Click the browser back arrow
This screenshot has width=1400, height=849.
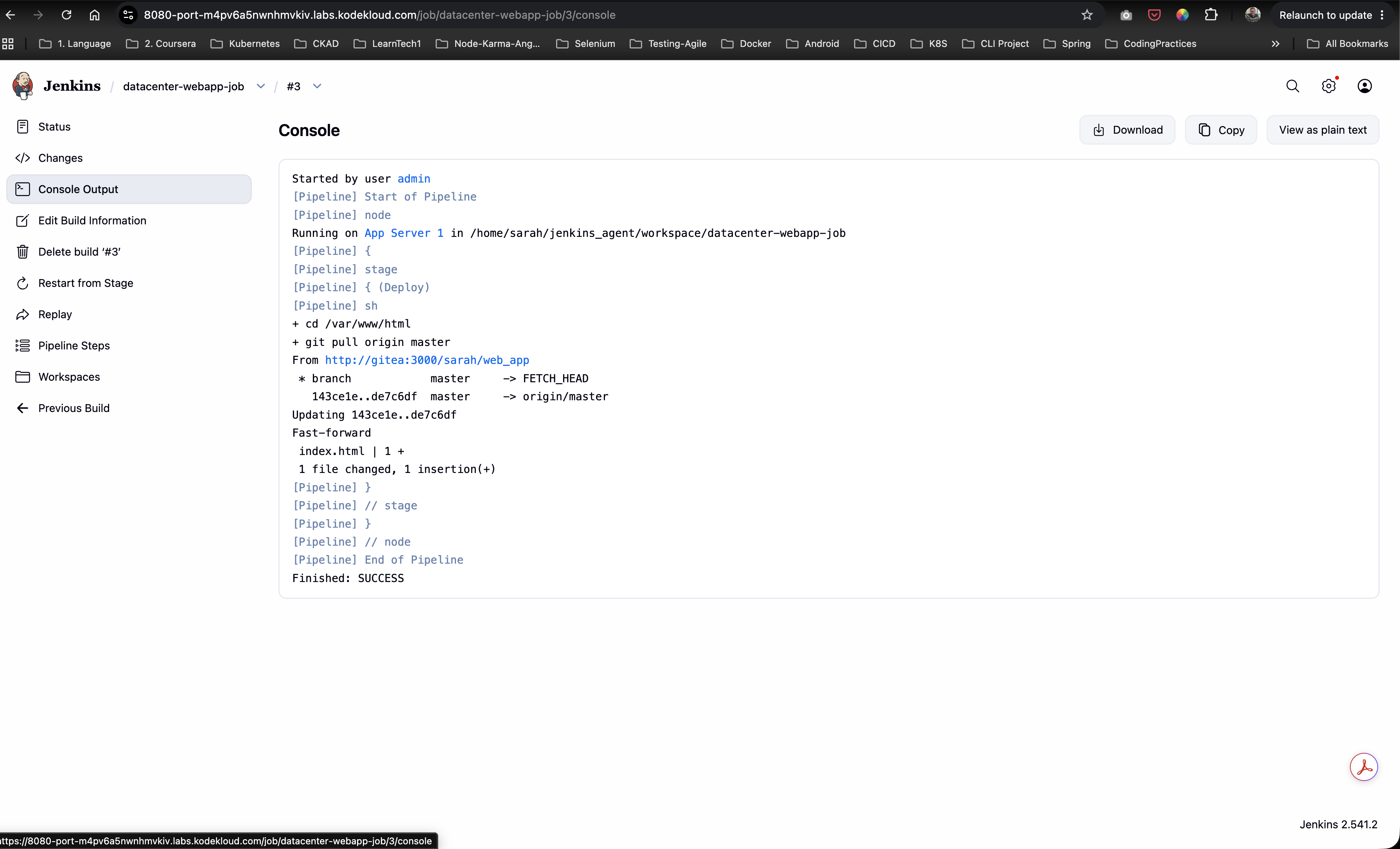10,15
